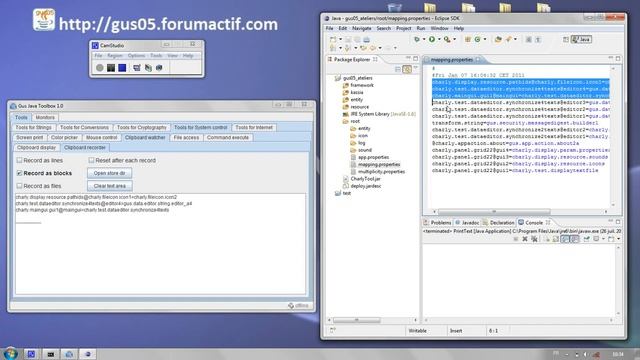The image size is (640, 360).
Task: Click the Eclipse Print toolbar icon
Action: 367,39
